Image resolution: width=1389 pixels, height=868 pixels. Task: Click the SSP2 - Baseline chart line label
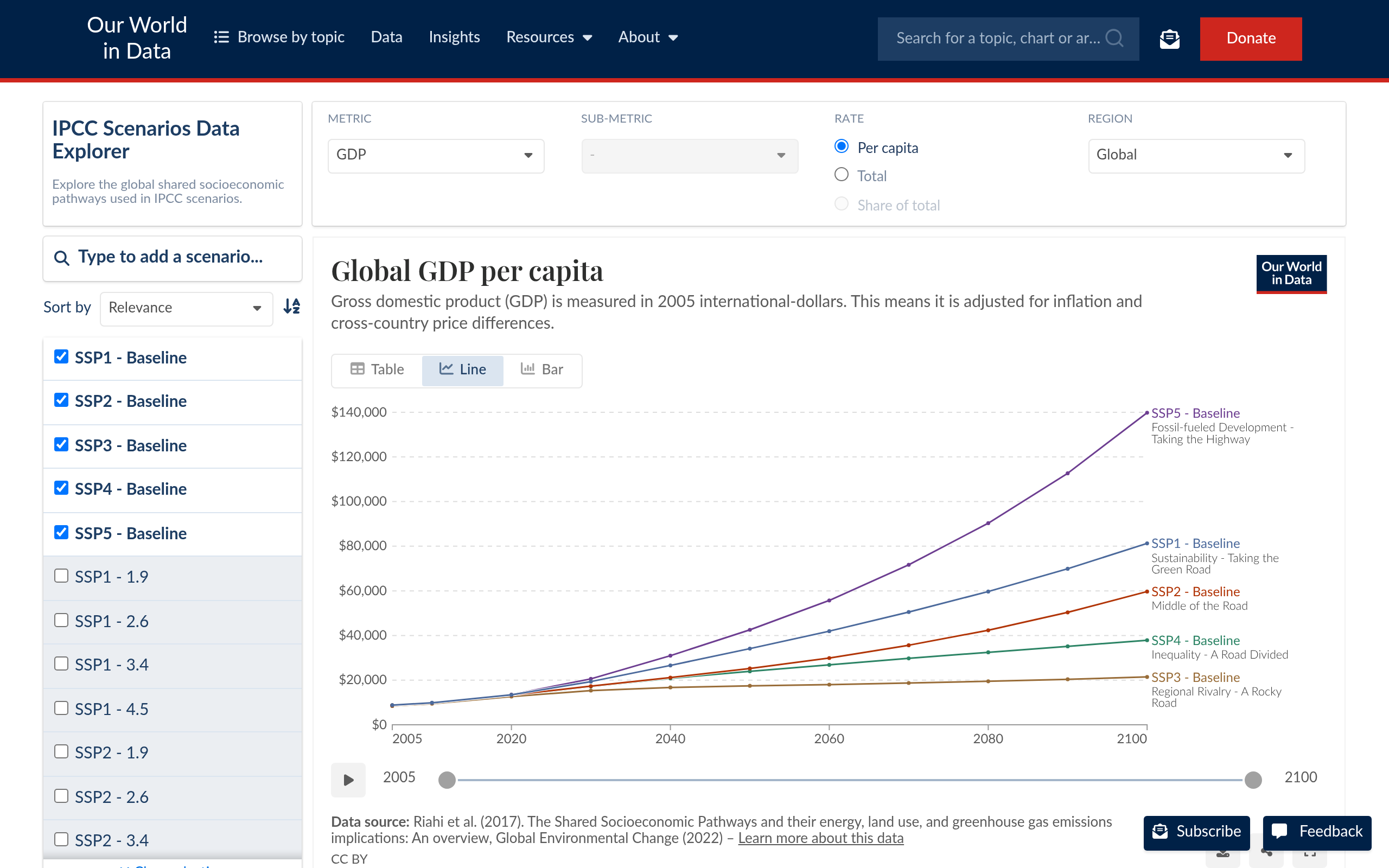click(x=1196, y=591)
